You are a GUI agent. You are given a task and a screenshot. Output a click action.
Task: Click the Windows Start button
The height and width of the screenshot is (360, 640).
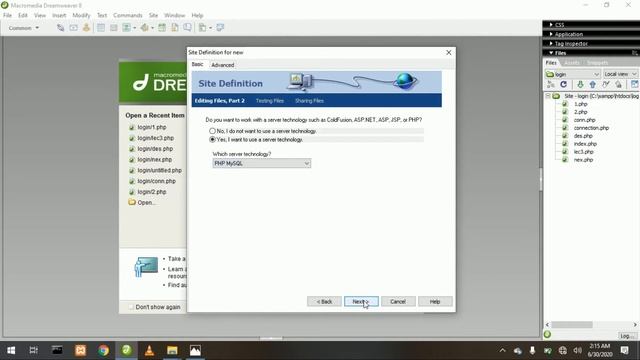coord(11,350)
